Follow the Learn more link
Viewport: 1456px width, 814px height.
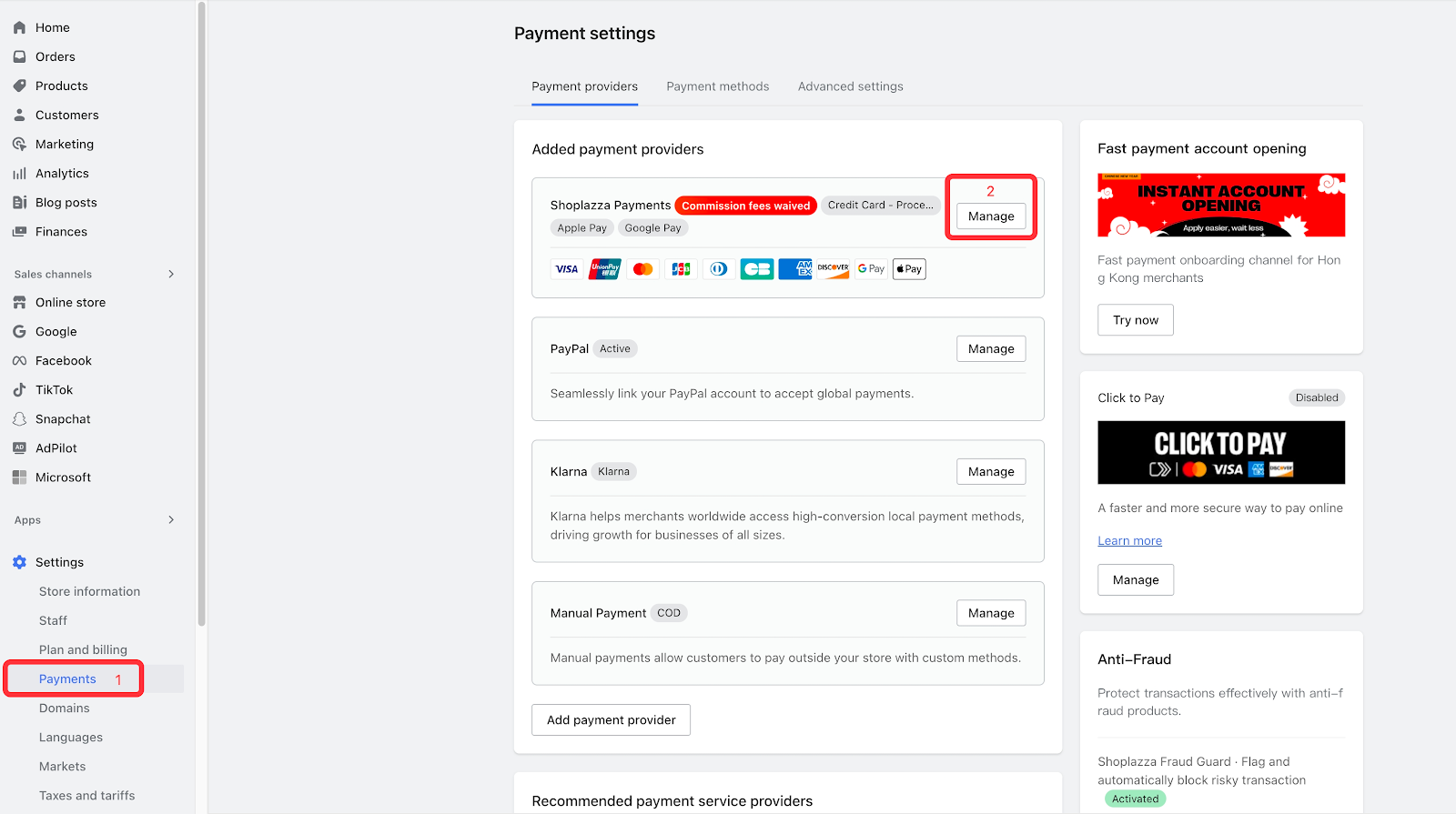(x=1129, y=541)
